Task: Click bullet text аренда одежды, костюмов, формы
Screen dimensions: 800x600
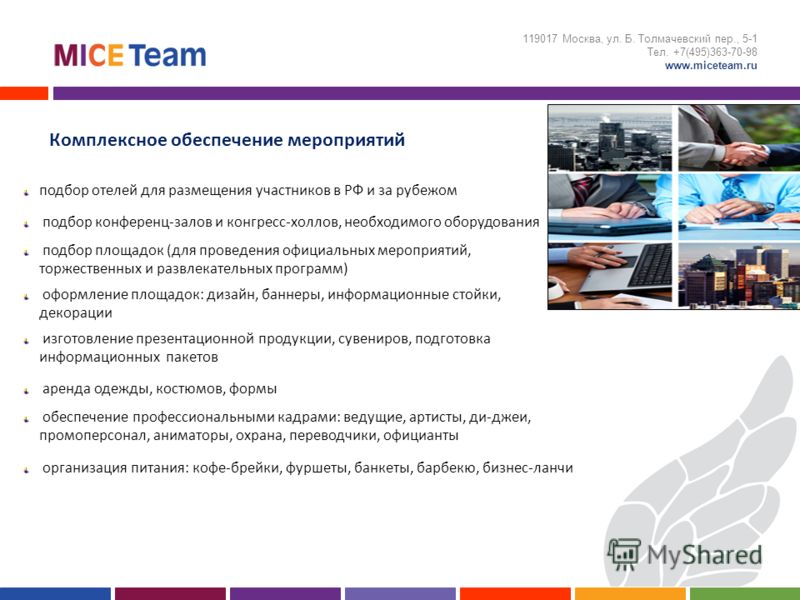Action: click(x=159, y=389)
